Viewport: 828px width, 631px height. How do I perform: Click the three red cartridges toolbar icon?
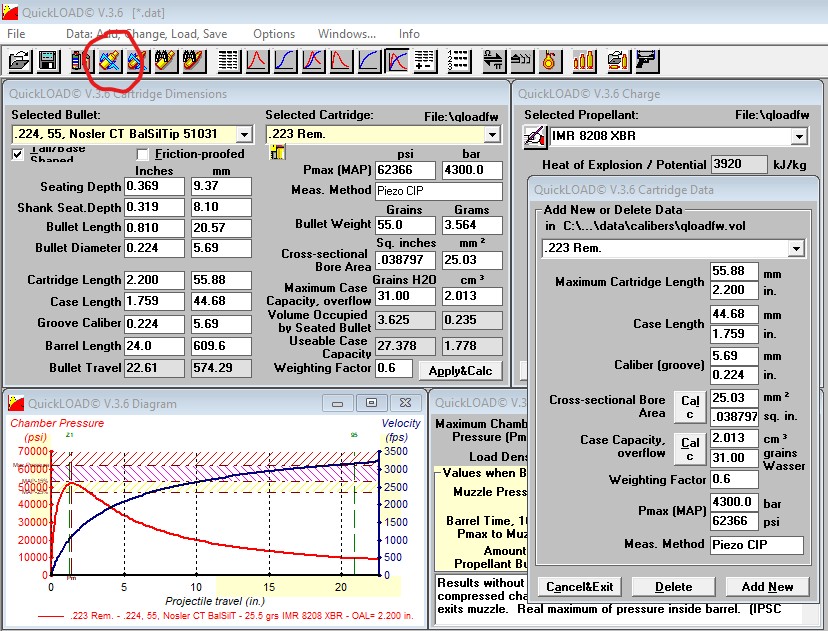(x=585, y=61)
